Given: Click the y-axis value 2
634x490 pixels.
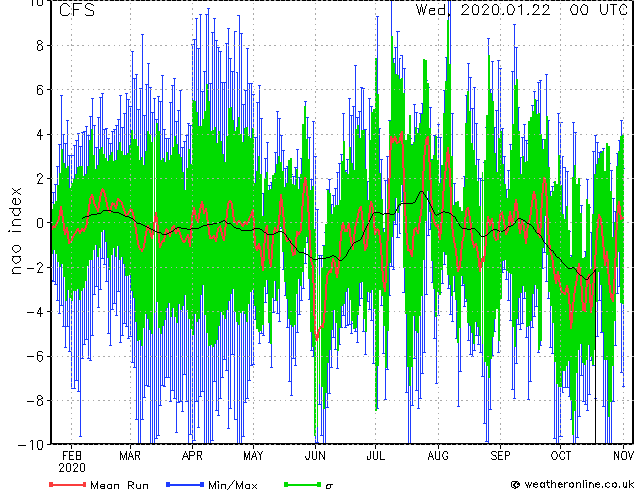Looking at the screenshot, I should point(40,179).
